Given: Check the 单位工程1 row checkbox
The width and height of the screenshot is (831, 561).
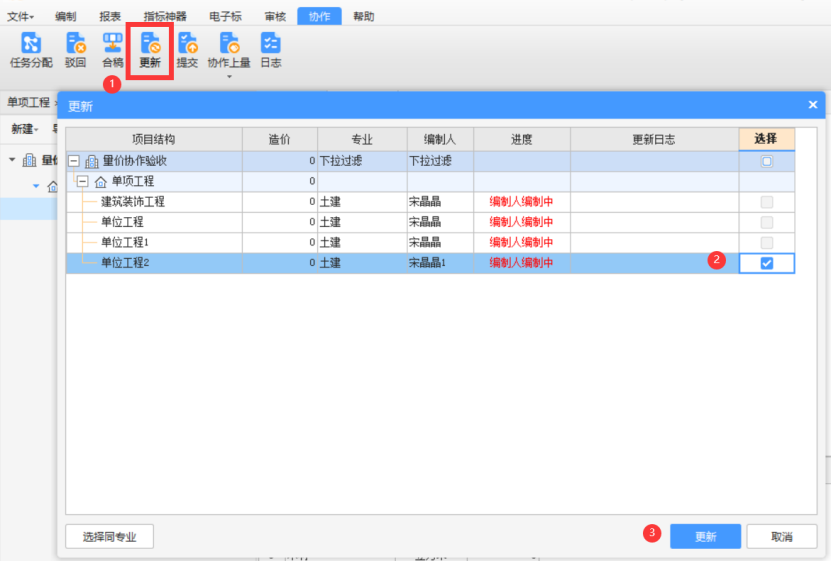Looking at the screenshot, I should (767, 243).
